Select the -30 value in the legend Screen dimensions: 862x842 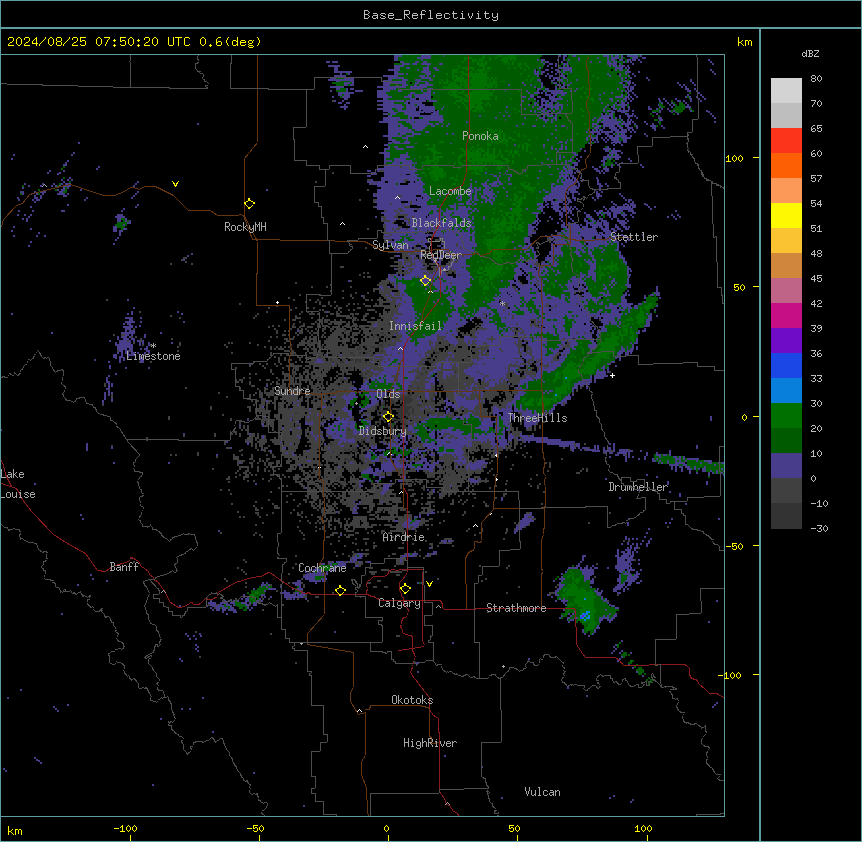(819, 529)
